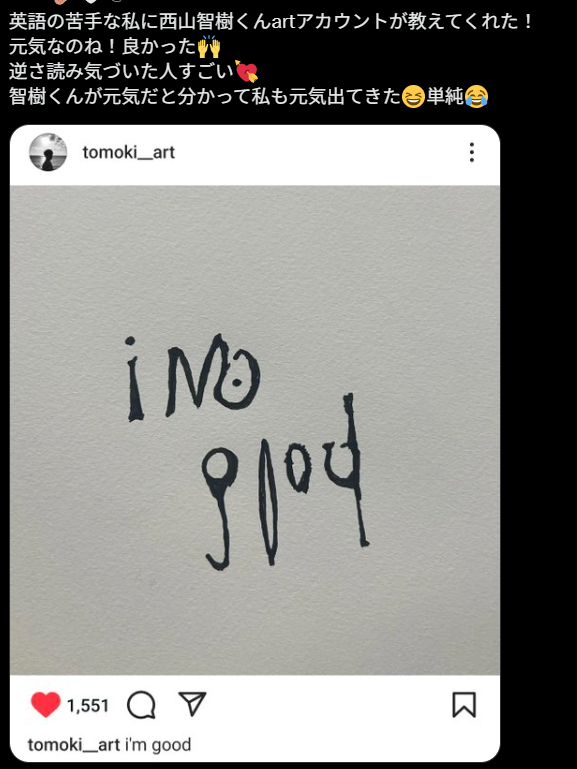Open the three-dot post options menu
The width and height of the screenshot is (577, 769).
472,153
